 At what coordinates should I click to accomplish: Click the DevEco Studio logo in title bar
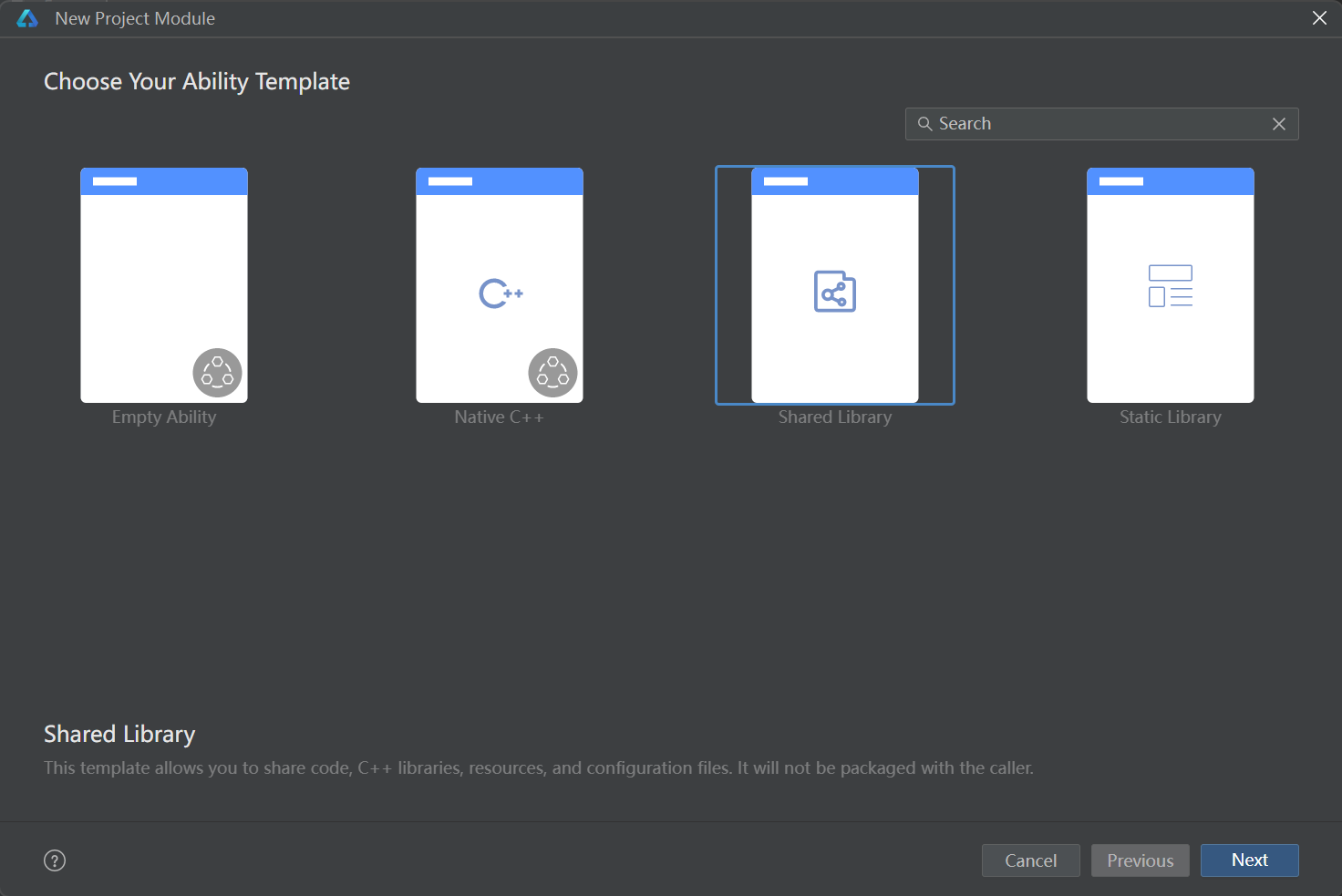click(x=27, y=18)
